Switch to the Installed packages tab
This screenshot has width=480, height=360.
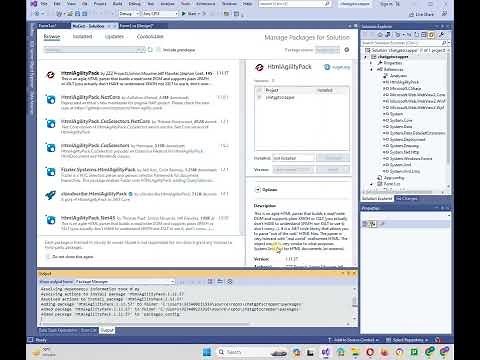tap(82, 36)
